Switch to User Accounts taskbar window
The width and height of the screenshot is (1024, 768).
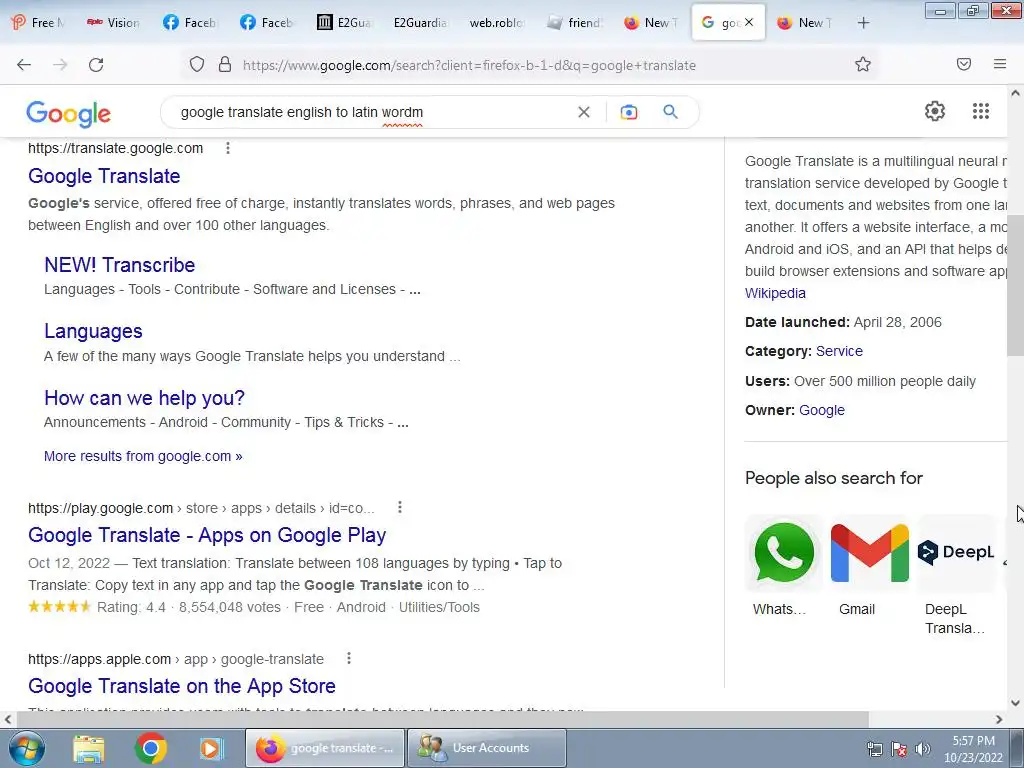pyautogui.click(x=487, y=748)
